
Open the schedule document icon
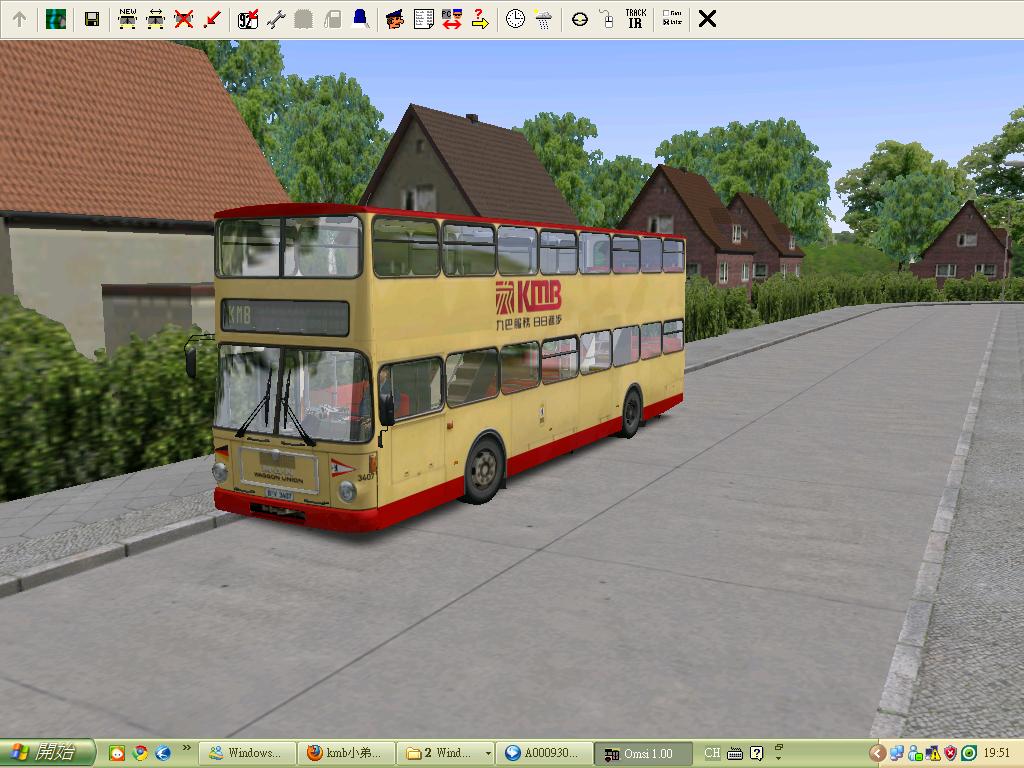point(423,19)
